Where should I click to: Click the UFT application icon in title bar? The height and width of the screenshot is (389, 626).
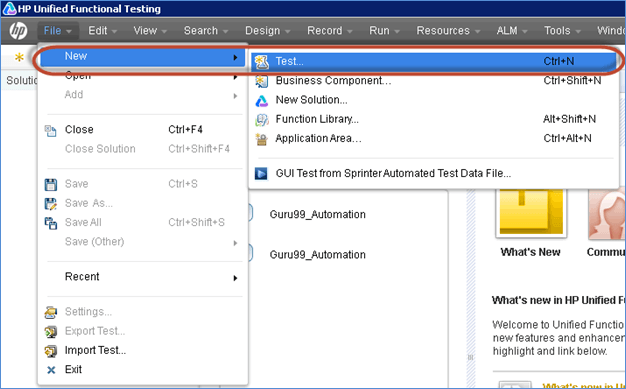pos(9,8)
